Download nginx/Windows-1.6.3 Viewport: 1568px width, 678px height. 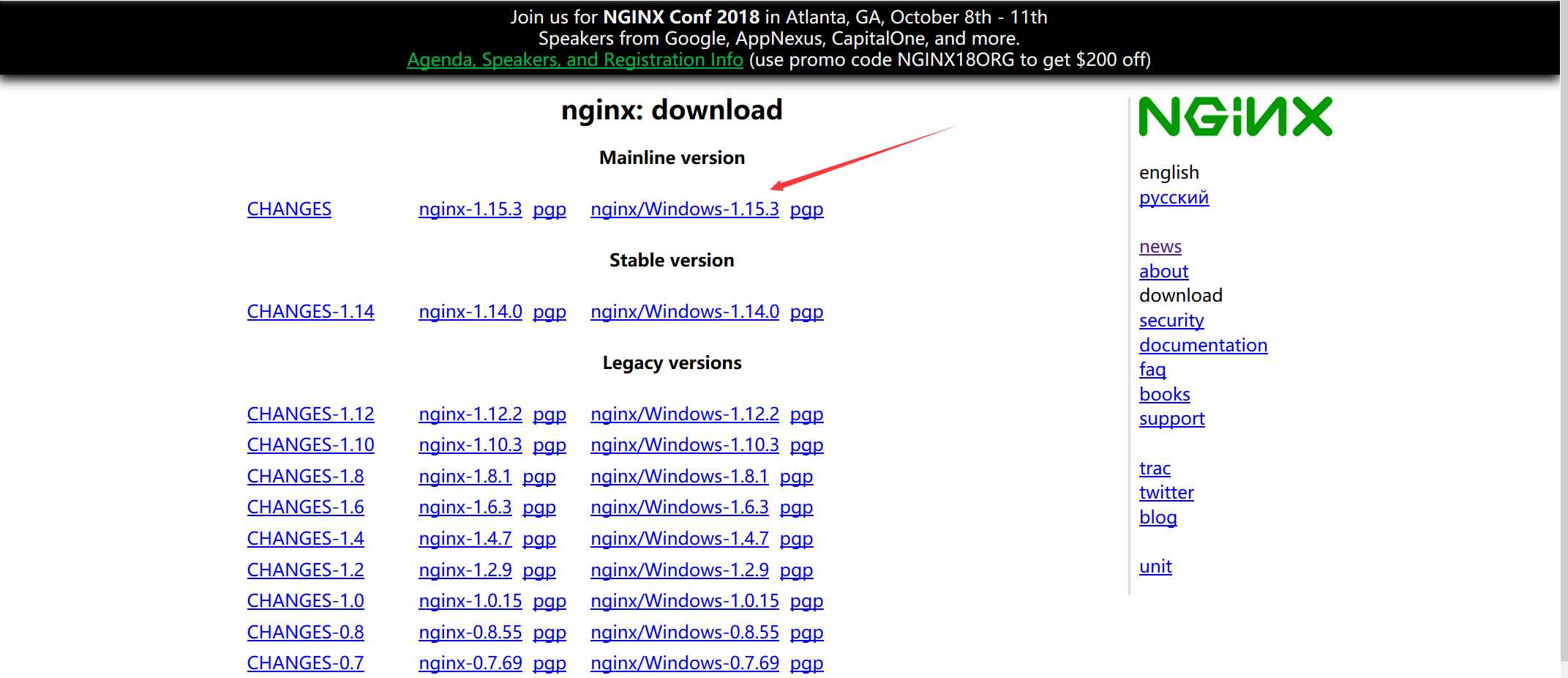click(x=680, y=507)
